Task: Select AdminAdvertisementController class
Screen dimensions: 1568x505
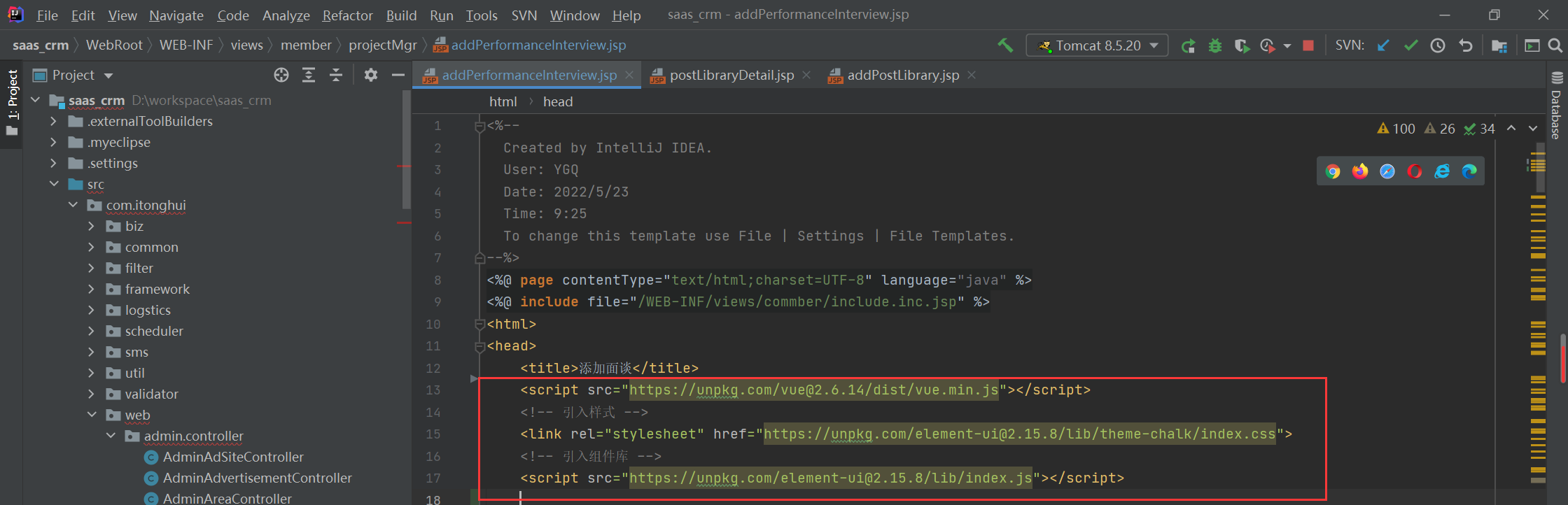Action: point(248,478)
